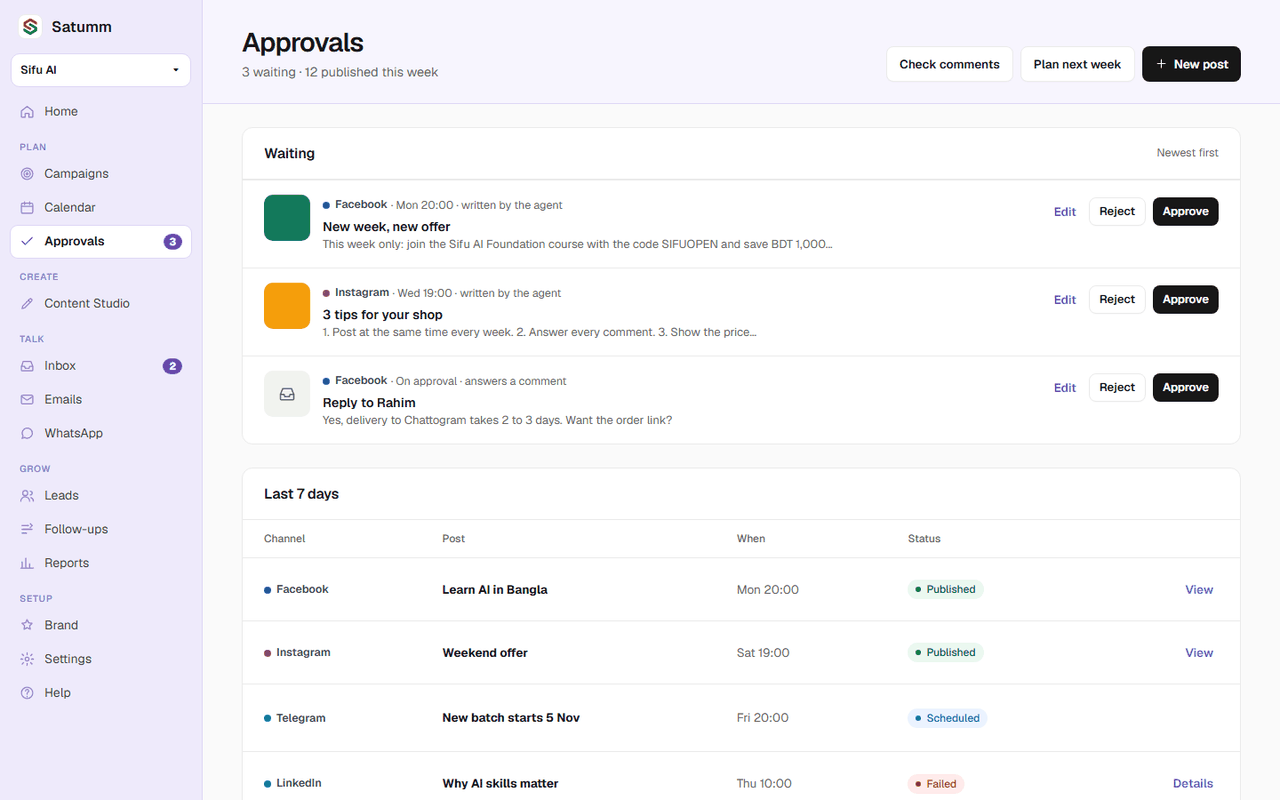This screenshot has height=800, width=1280.
Task: Click the Emails envelope icon
Action: click(x=27, y=400)
